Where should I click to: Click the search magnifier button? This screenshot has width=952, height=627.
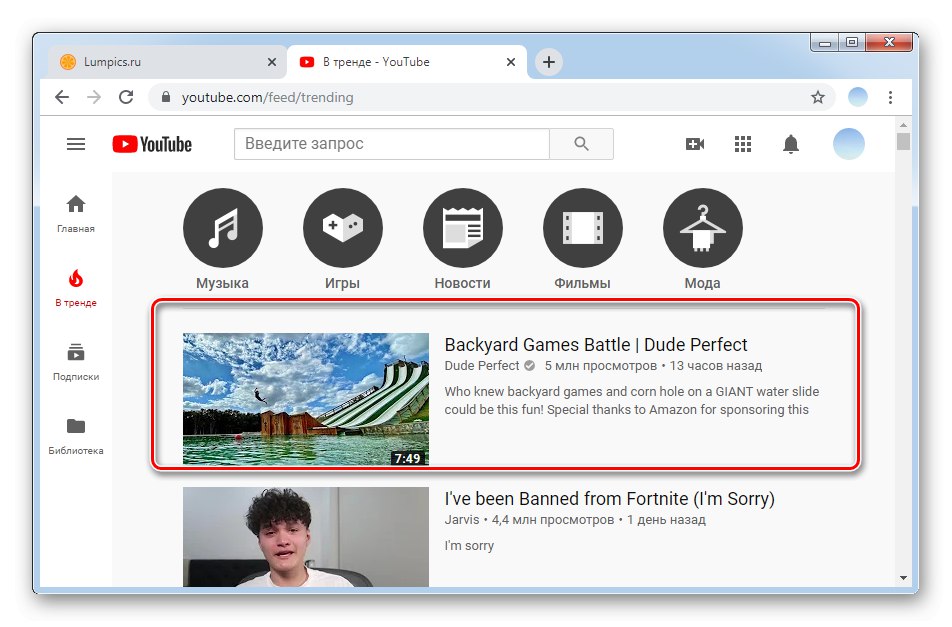pyautogui.click(x=581, y=143)
